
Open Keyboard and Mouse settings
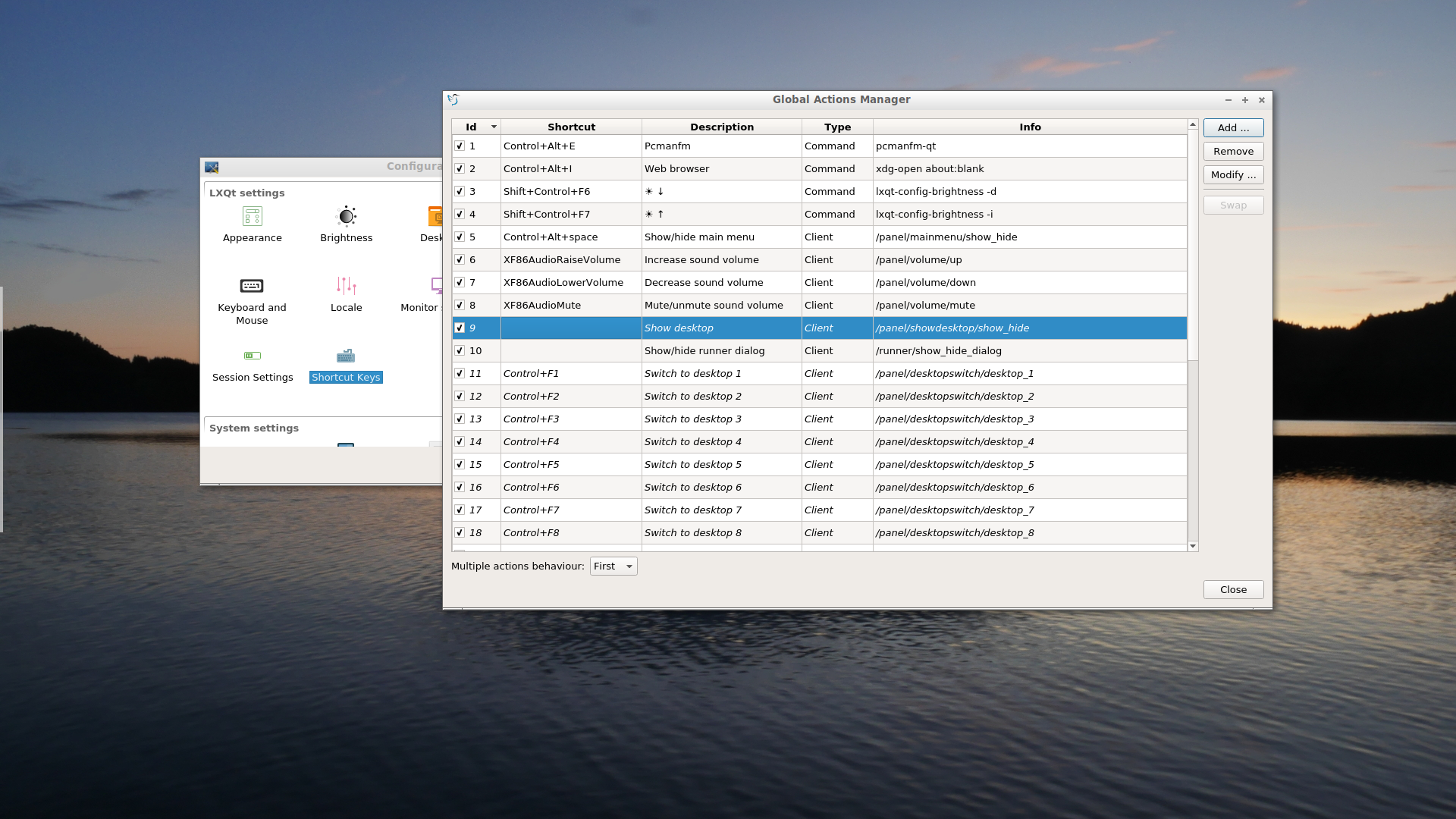click(252, 296)
